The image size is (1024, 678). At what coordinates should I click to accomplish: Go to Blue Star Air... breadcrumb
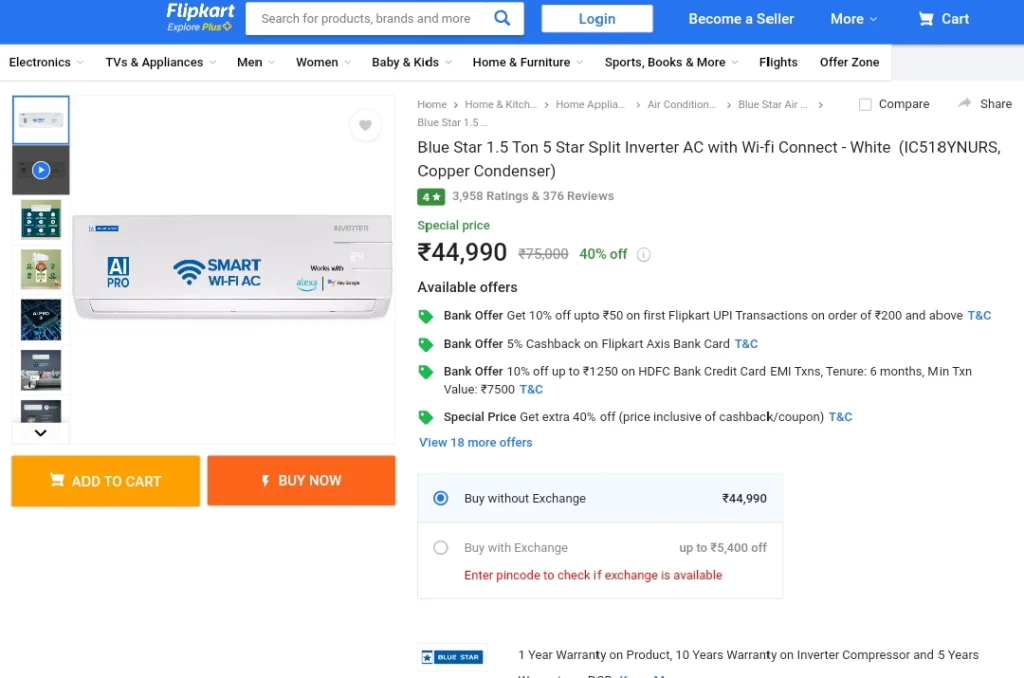pyautogui.click(x=773, y=105)
